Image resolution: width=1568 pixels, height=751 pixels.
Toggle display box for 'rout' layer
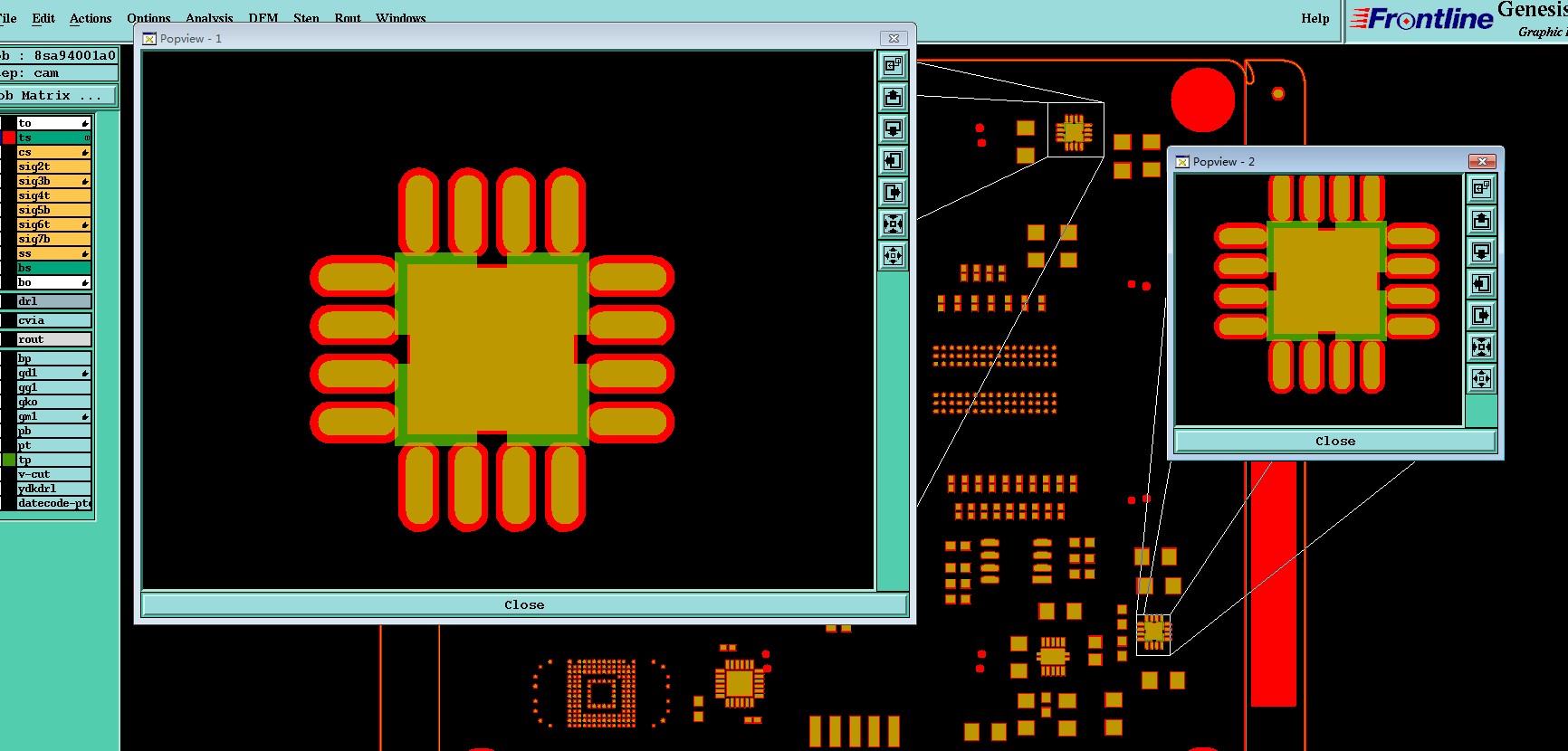(9, 339)
